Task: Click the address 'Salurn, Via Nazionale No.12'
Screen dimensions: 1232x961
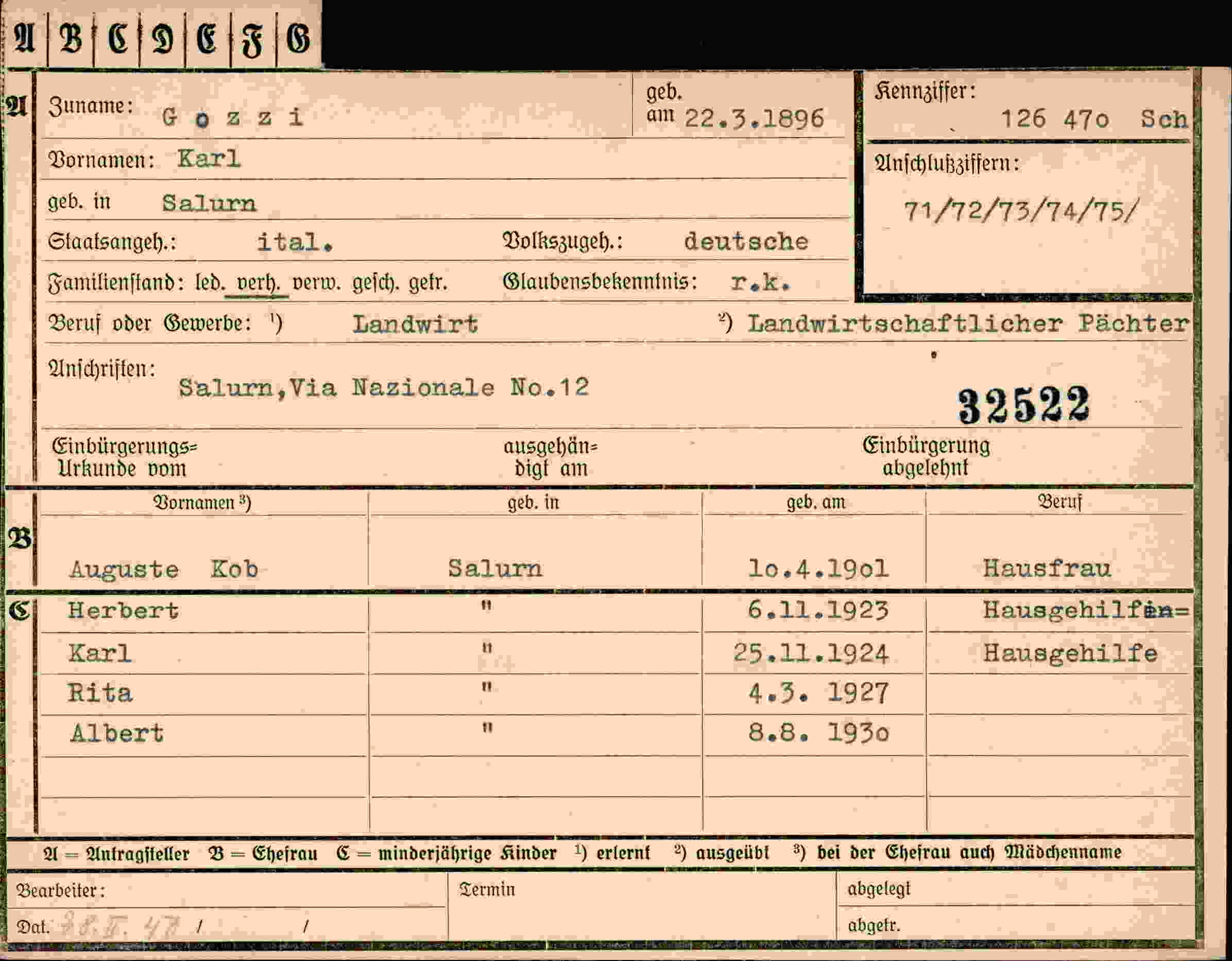Action: coord(384,387)
